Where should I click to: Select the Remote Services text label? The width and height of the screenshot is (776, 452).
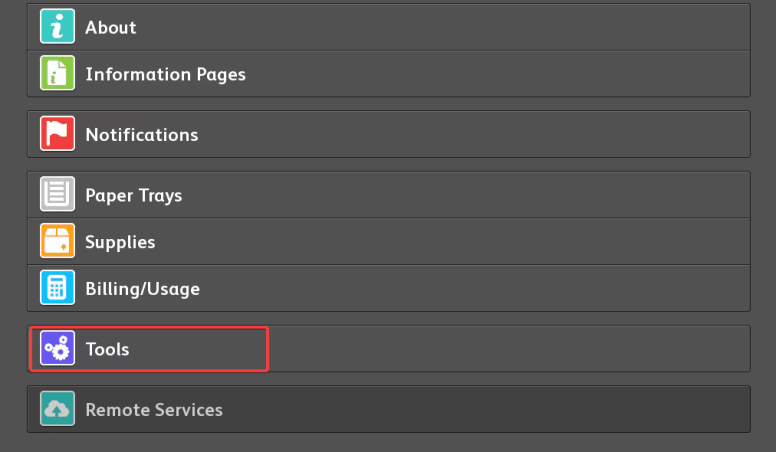point(153,410)
